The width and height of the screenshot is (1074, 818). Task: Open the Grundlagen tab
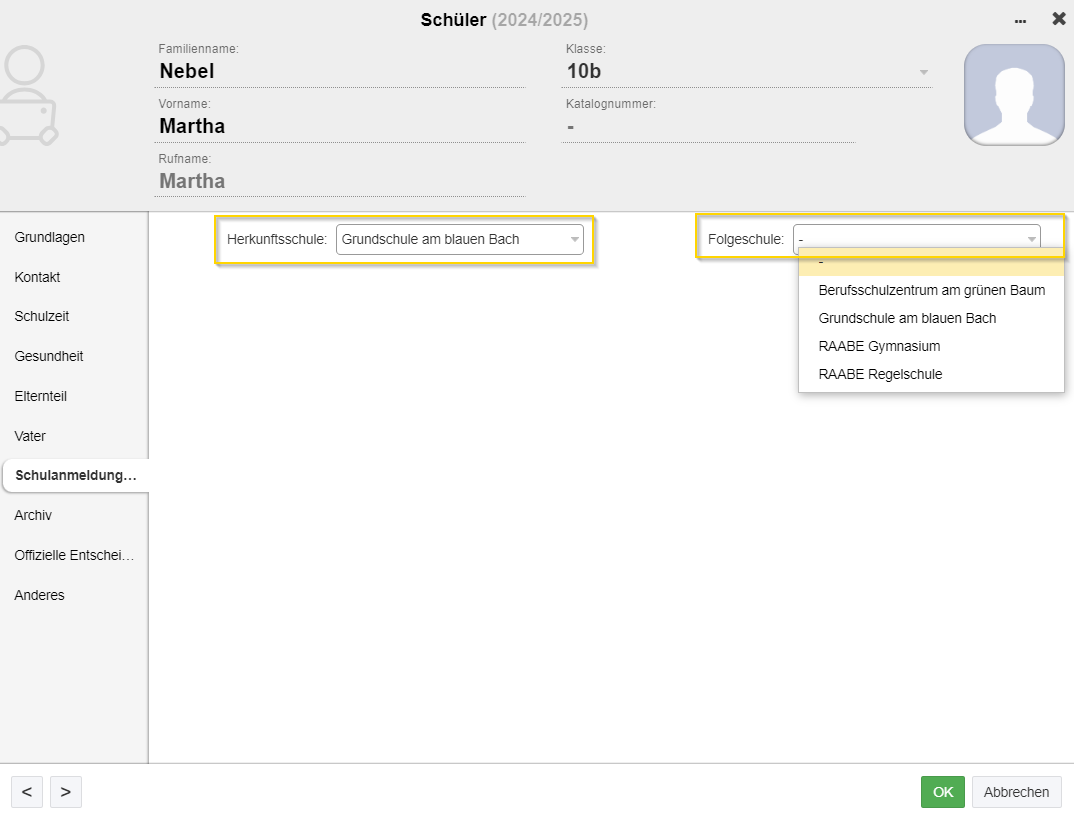click(x=49, y=237)
